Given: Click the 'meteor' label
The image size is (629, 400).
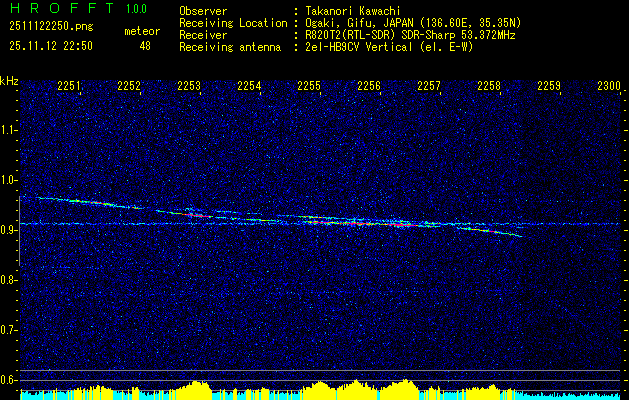Looking at the screenshot, I should pyautogui.click(x=142, y=31).
